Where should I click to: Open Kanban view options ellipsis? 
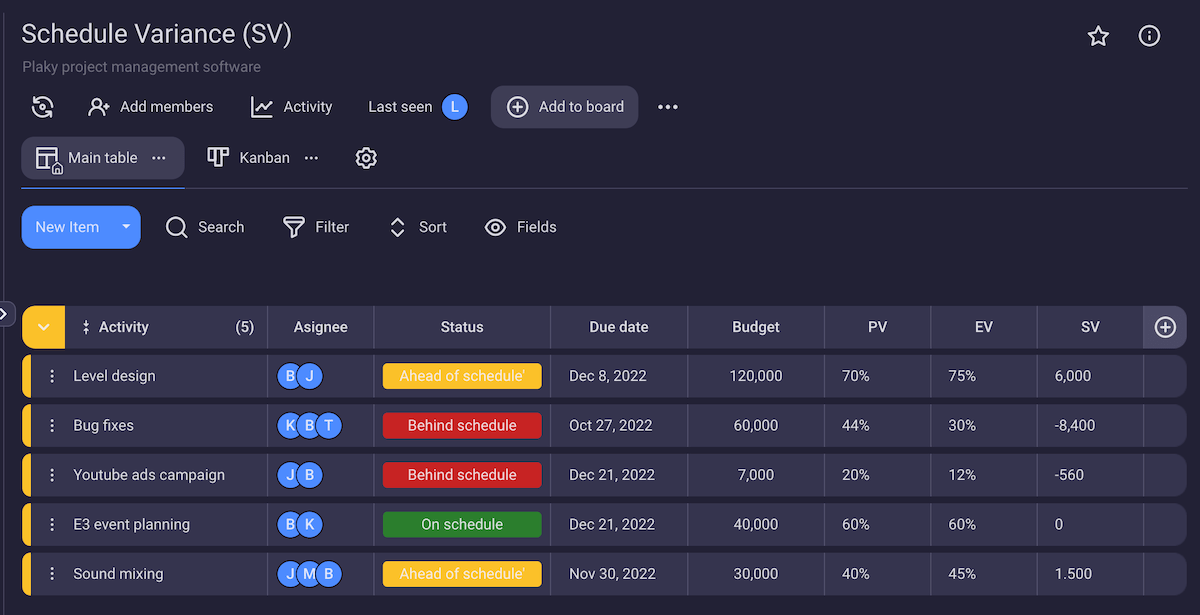311,158
